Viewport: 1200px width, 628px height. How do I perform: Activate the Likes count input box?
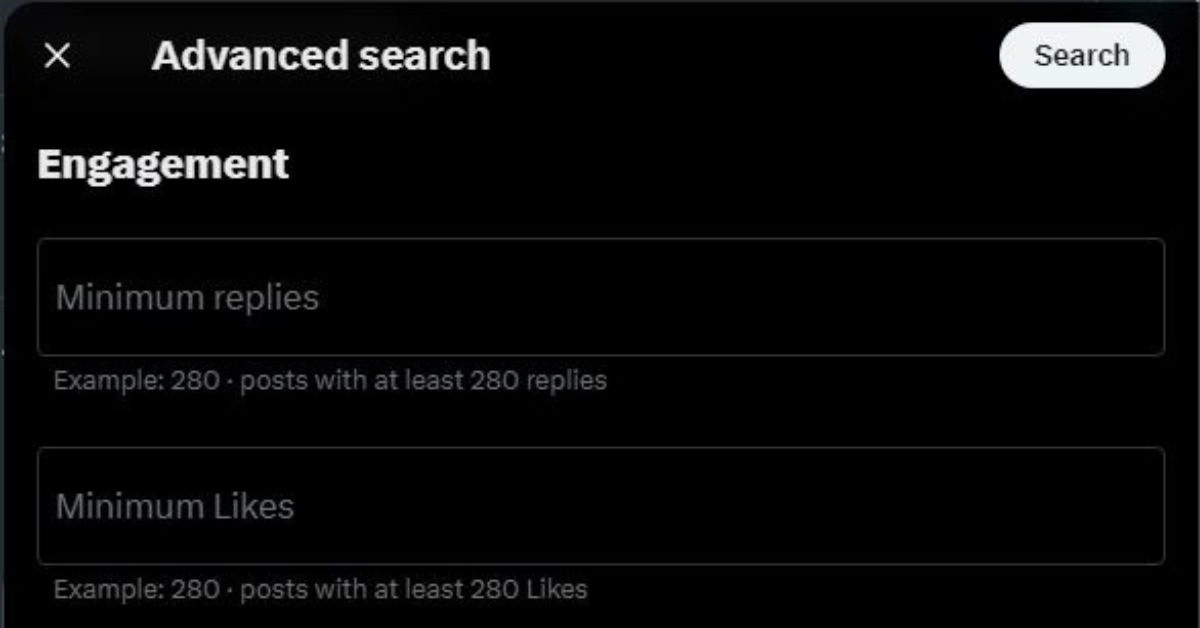[x=600, y=506]
